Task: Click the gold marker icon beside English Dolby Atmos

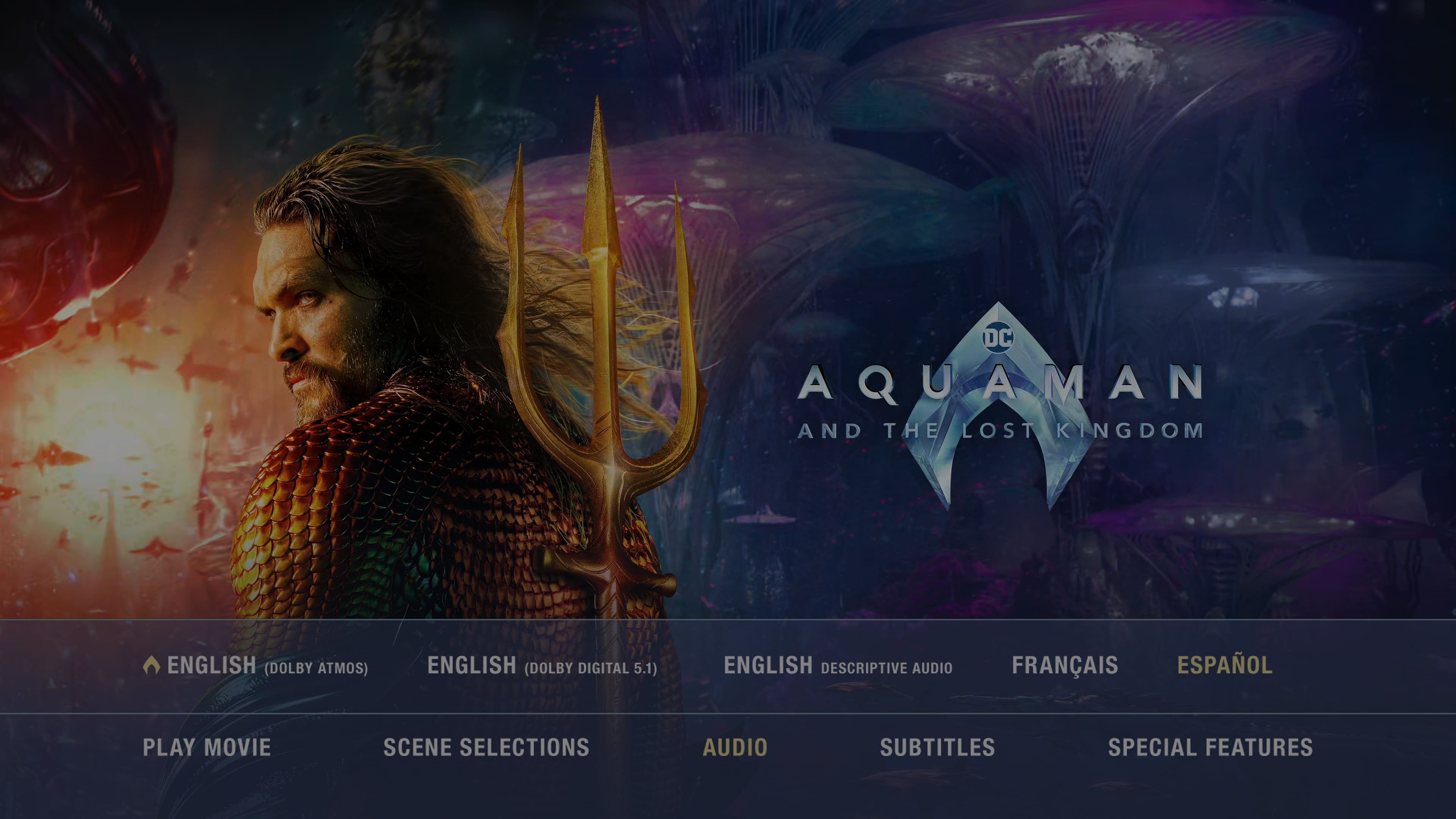Action: 151,665
